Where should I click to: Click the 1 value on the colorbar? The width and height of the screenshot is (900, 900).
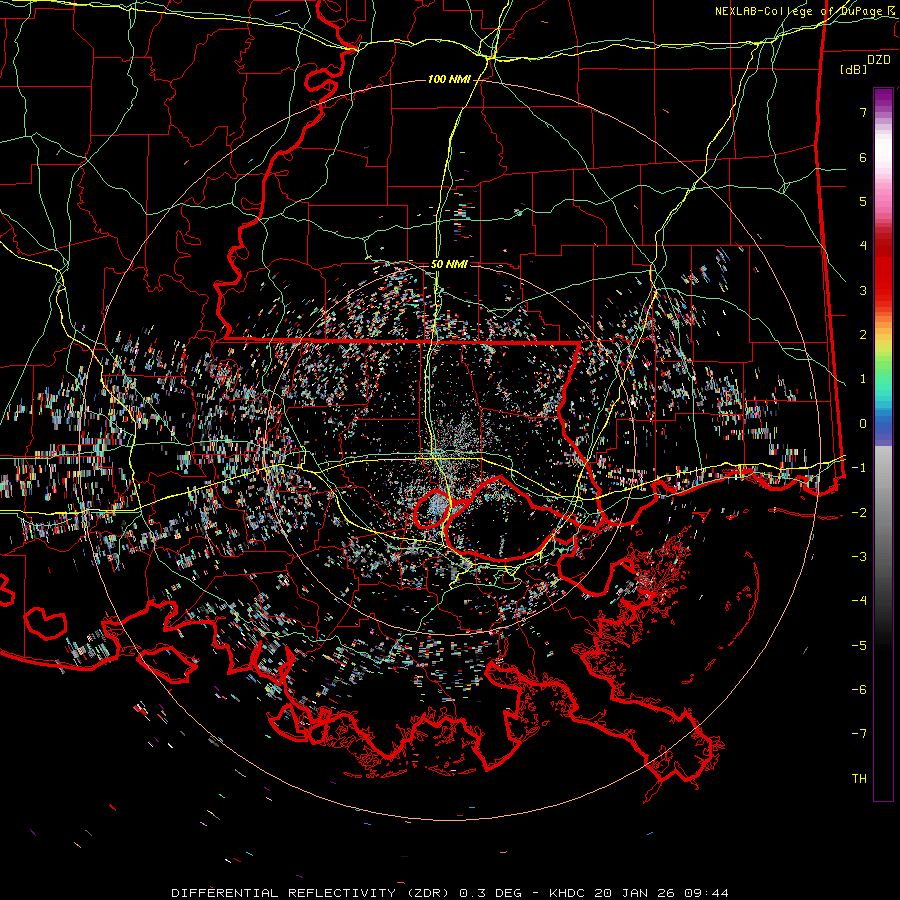[x=863, y=379]
